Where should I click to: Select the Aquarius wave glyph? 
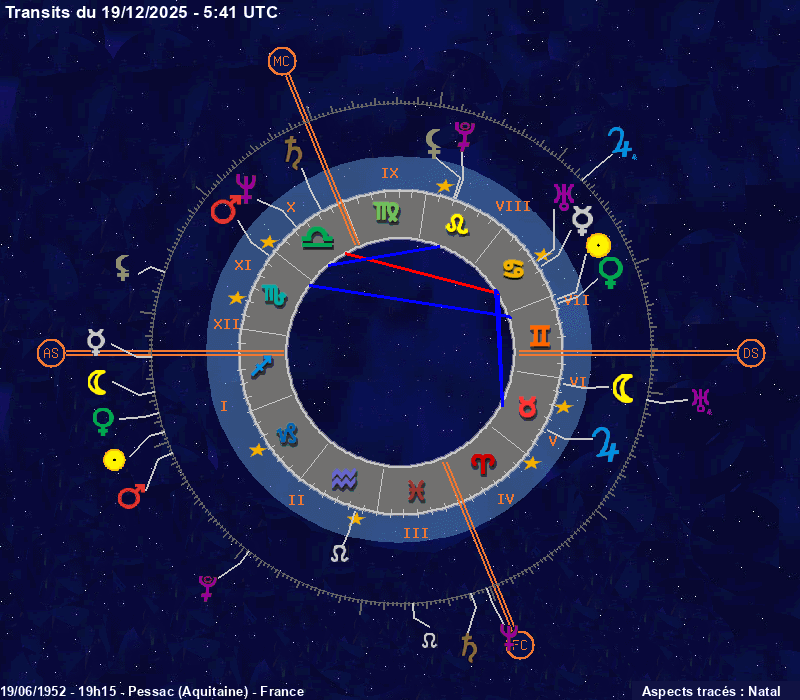click(x=344, y=480)
